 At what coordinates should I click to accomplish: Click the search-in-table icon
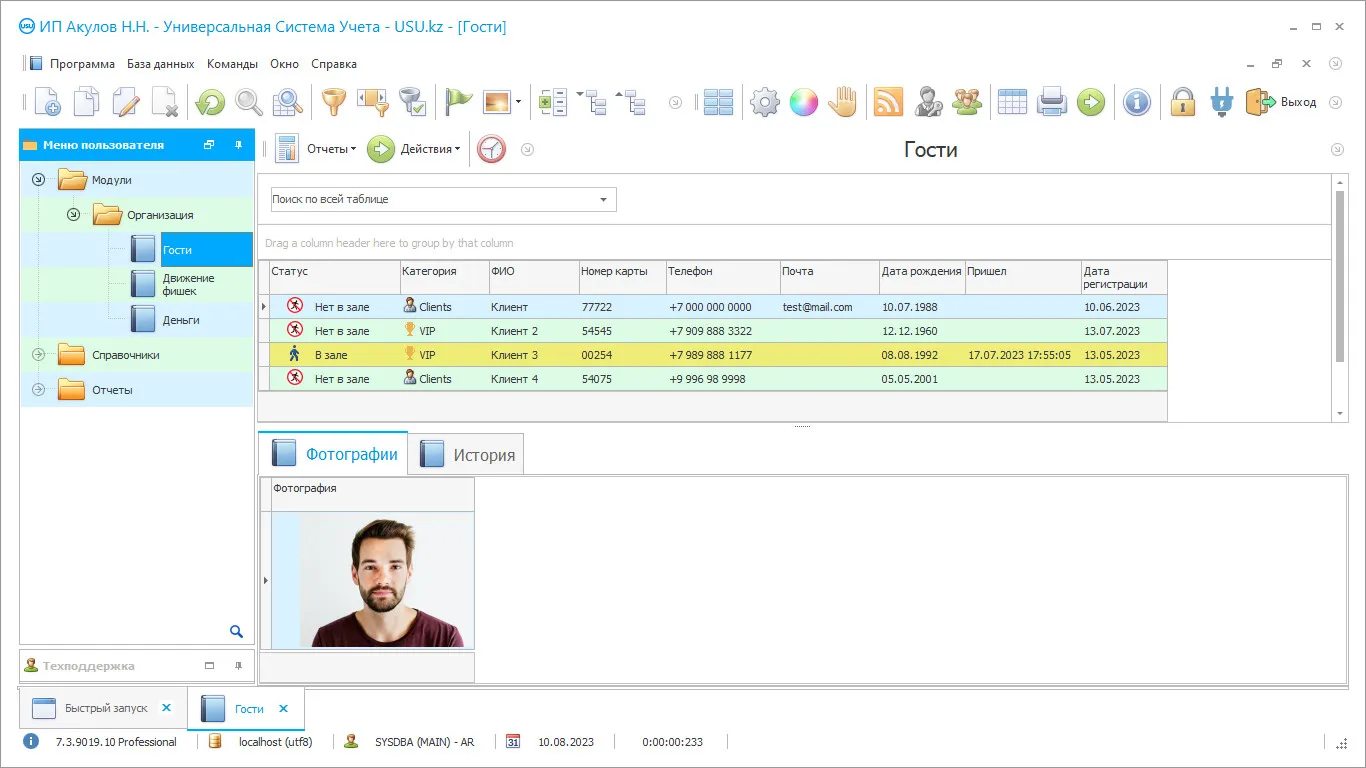tap(288, 102)
